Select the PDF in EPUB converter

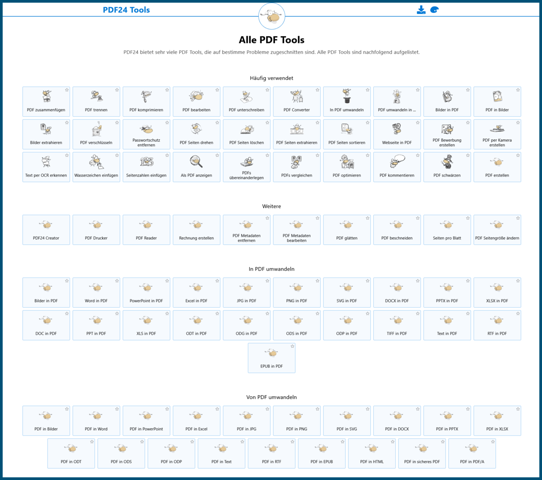pos(322,453)
